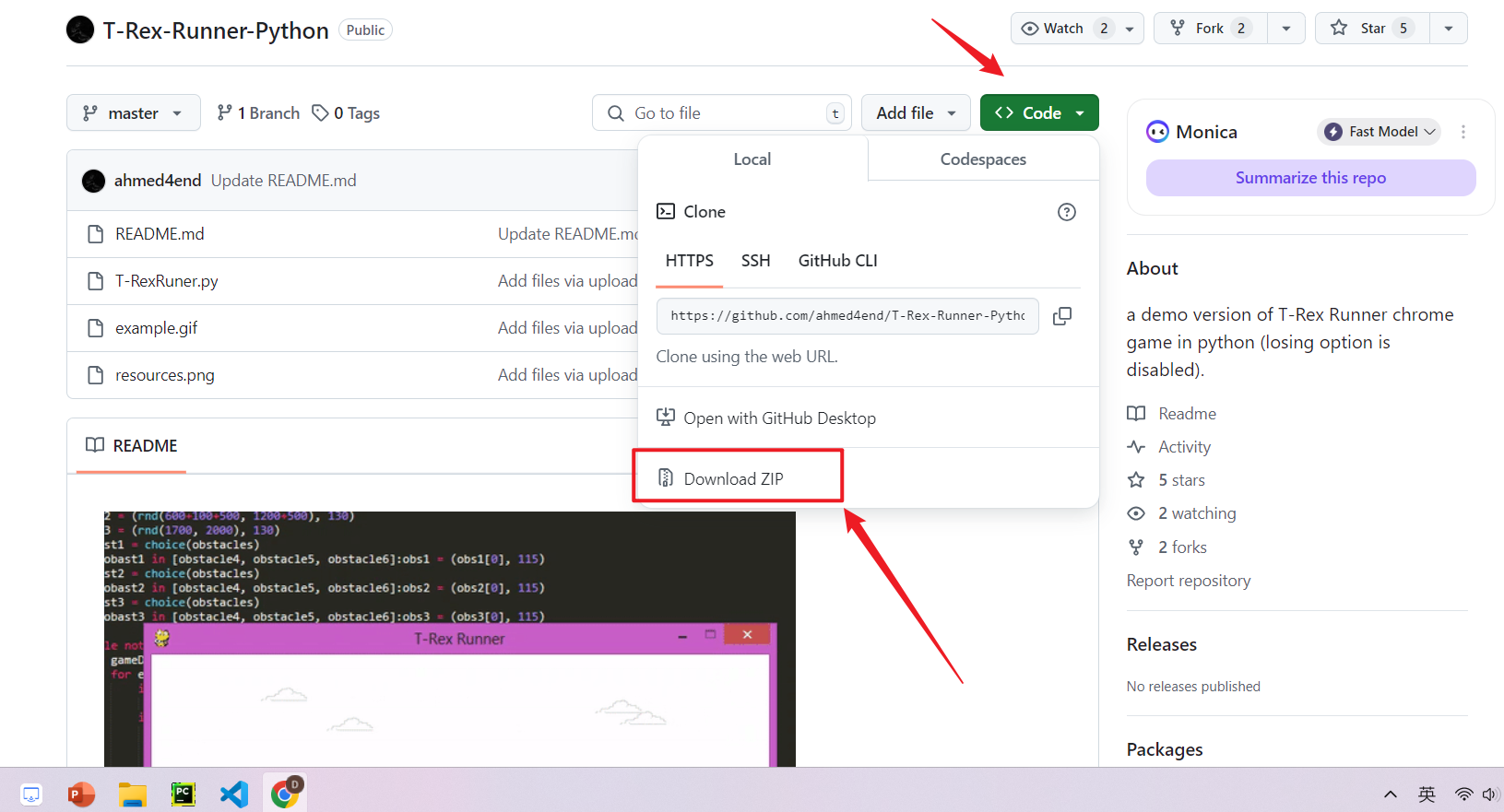The height and width of the screenshot is (812, 1504).
Task: Open Chrome from the taskbar
Action: tap(285, 793)
